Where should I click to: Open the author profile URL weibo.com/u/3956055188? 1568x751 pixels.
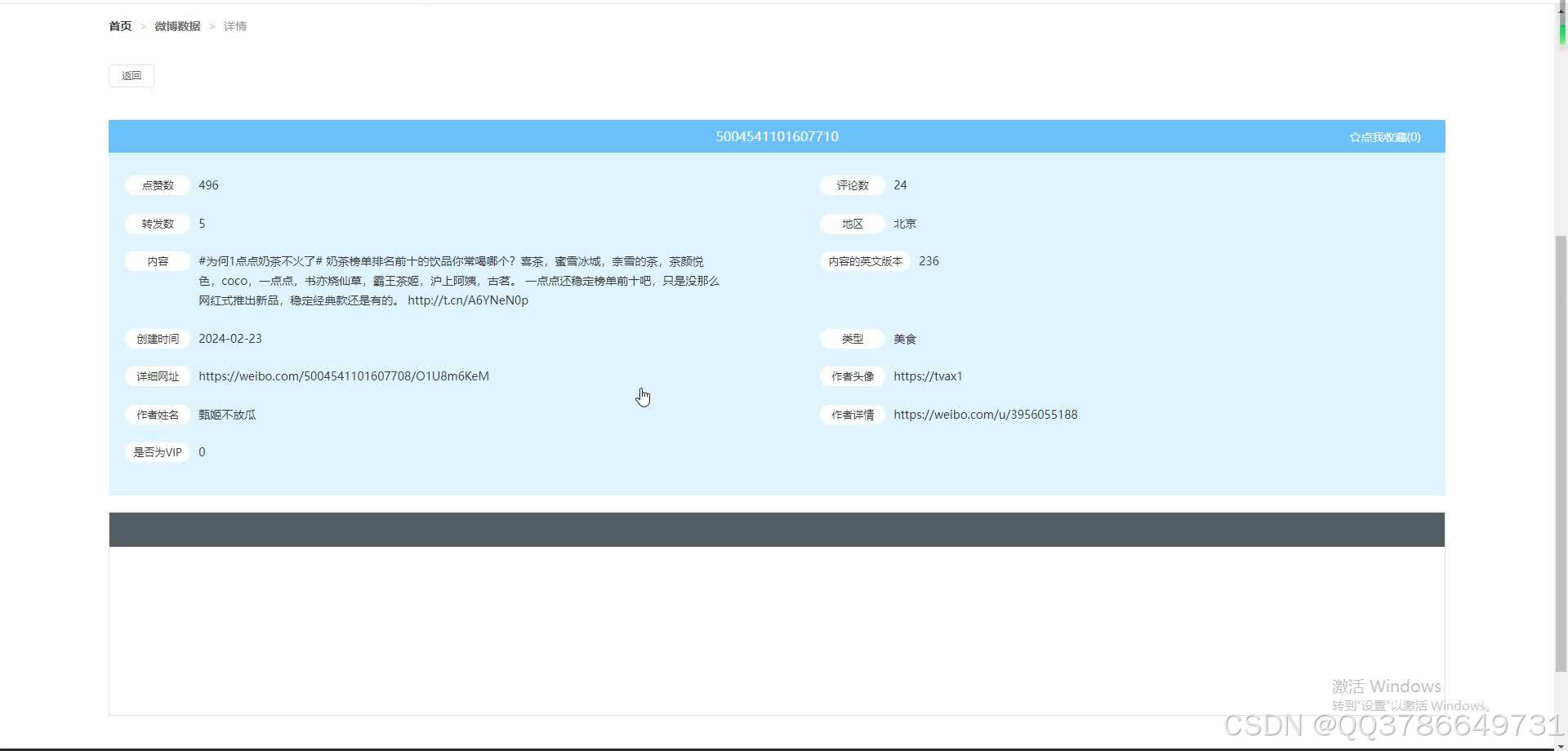pos(985,414)
